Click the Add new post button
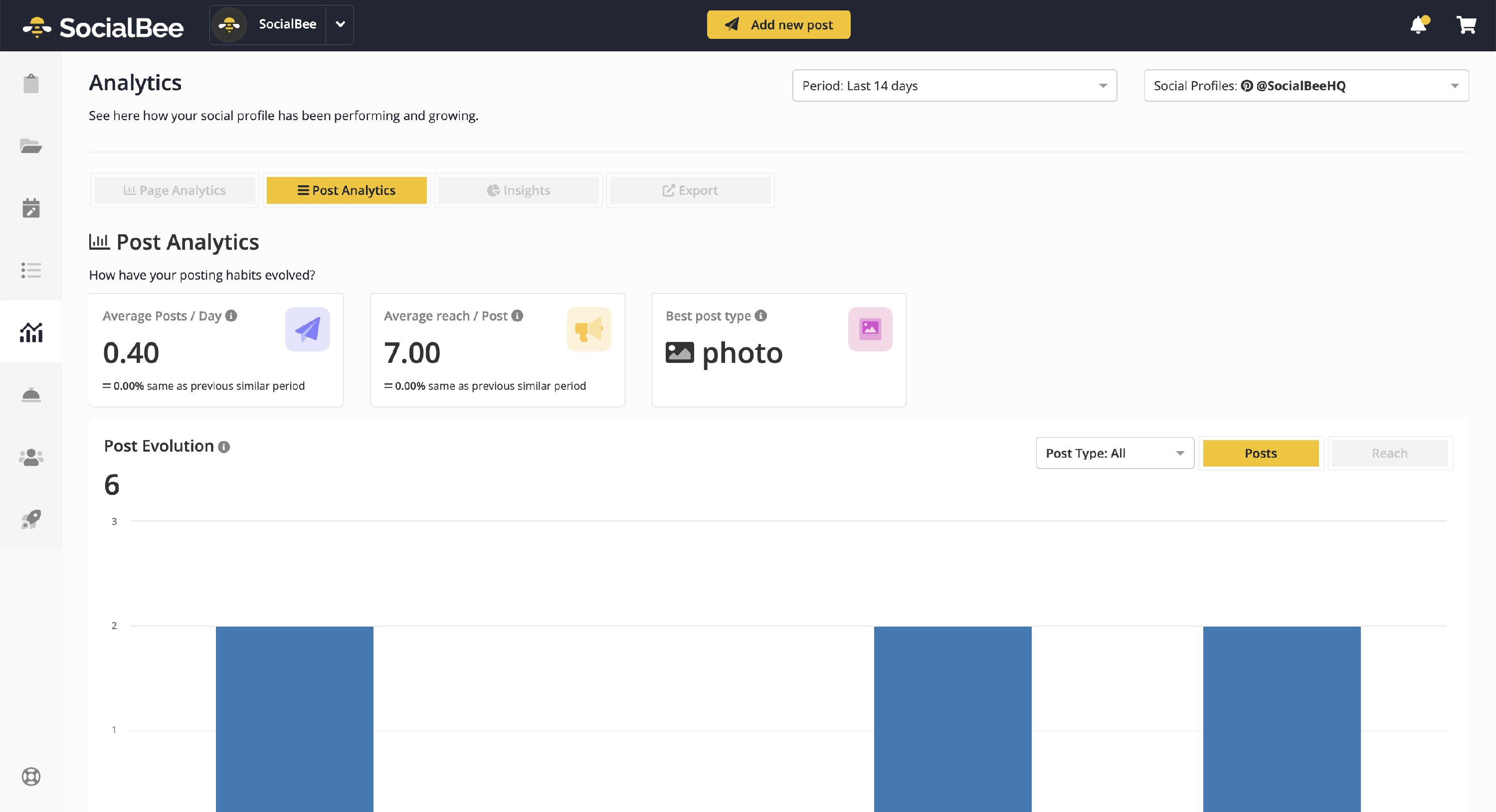Image resolution: width=1496 pixels, height=812 pixels. (x=778, y=24)
